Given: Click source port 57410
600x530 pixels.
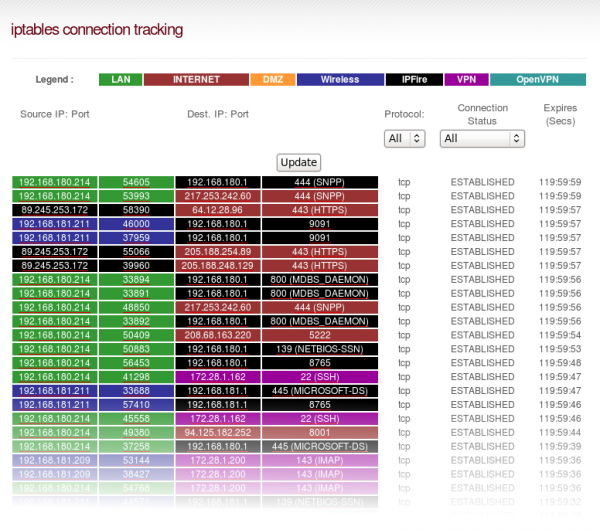Looking at the screenshot, I should [136, 405].
